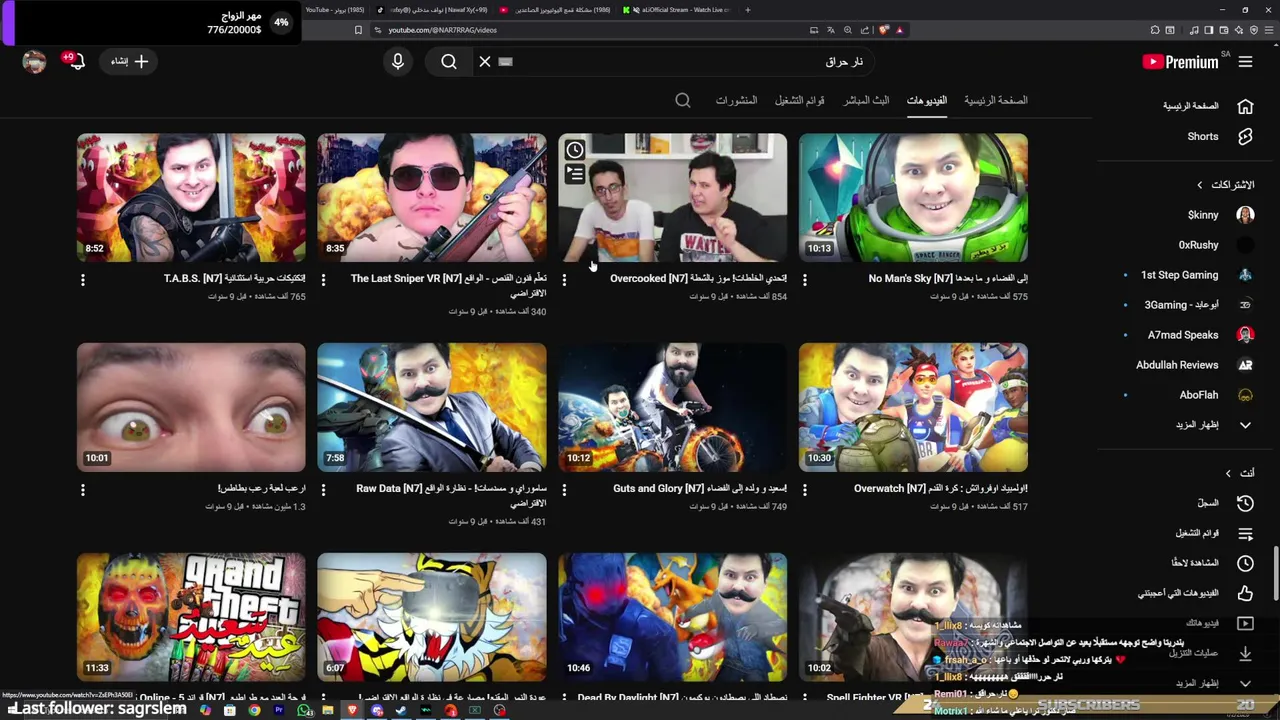This screenshot has width=1280, height=720.
Task: Click the magnifier search button
Action: 449,62
